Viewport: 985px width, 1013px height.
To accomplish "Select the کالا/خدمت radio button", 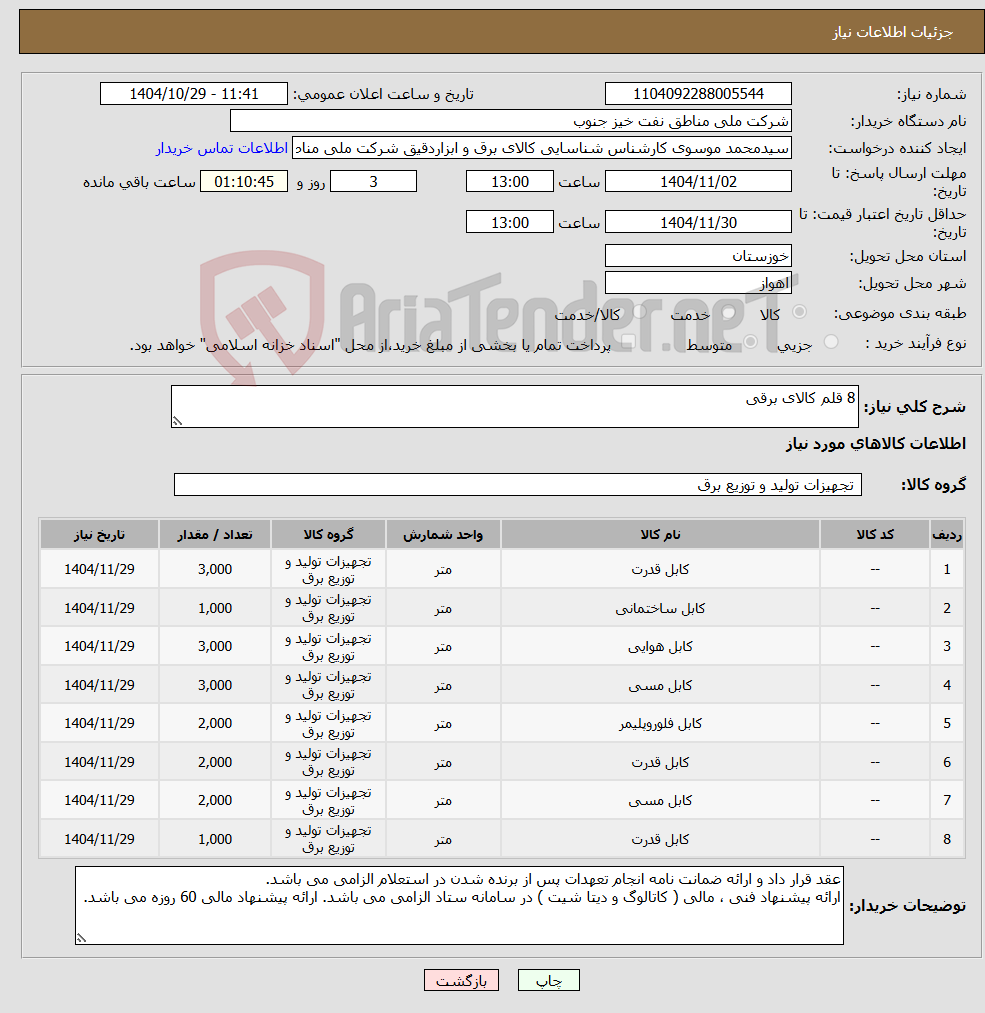I will [x=639, y=312].
